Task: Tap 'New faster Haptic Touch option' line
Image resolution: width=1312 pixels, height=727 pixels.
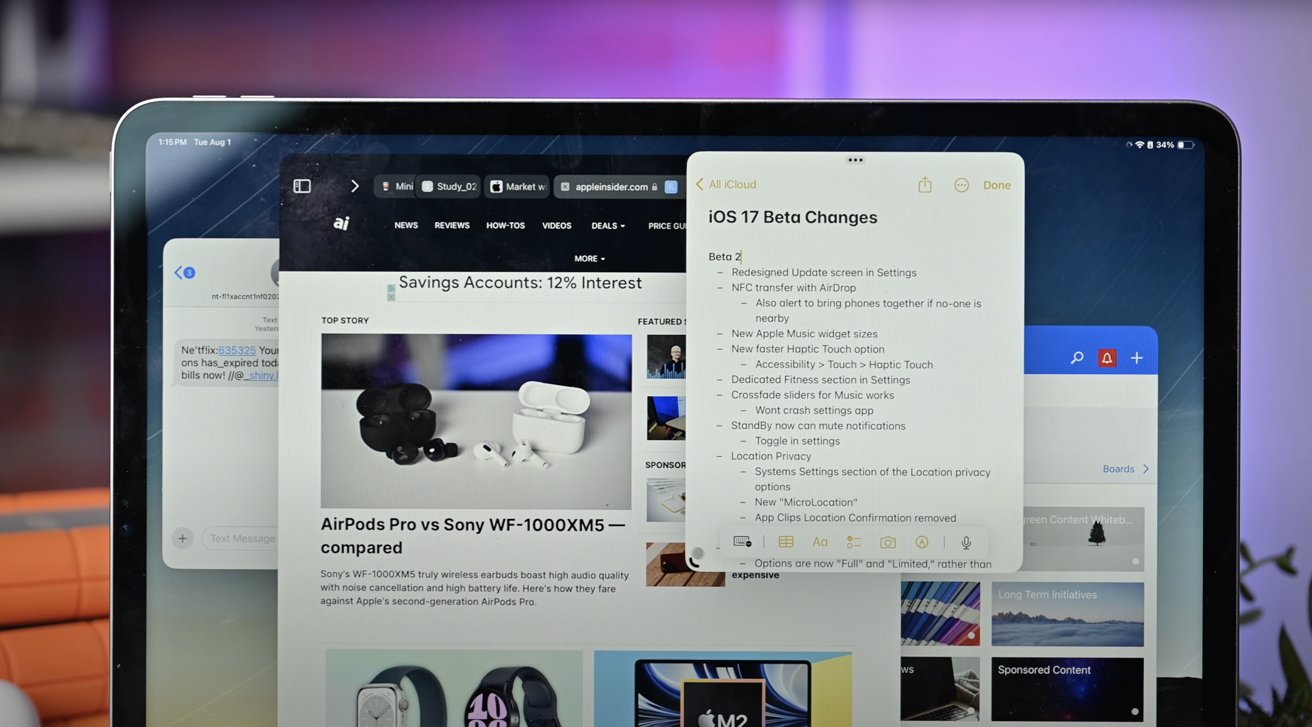Action: pyautogui.click(x=808, y=349)
